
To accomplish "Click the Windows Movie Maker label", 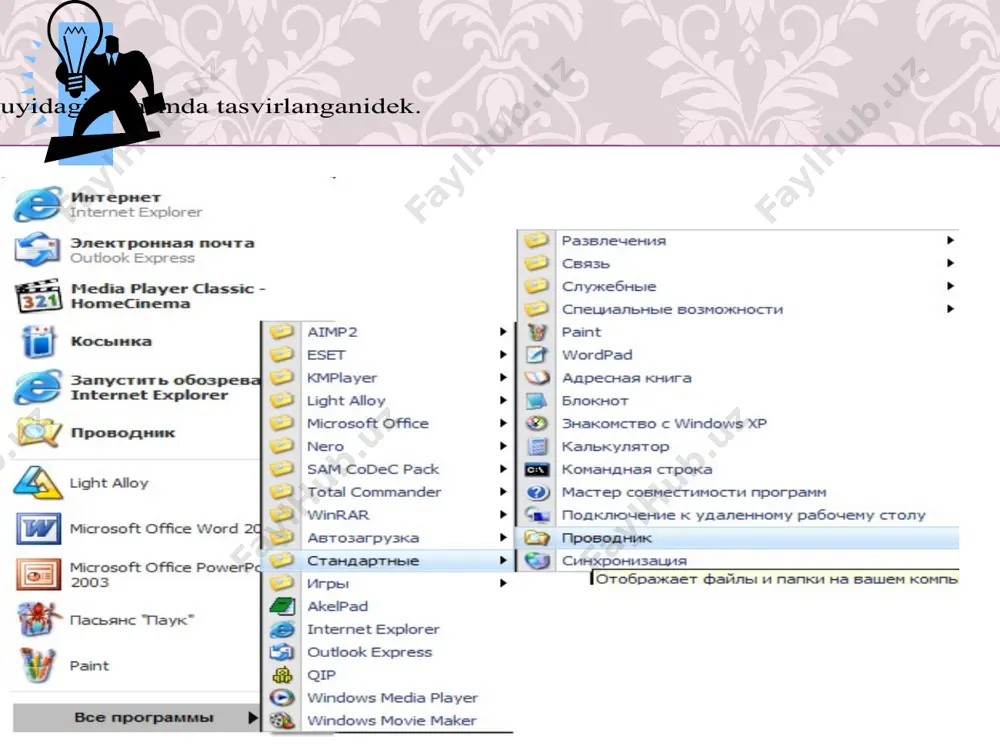I will tap(392, 721).
